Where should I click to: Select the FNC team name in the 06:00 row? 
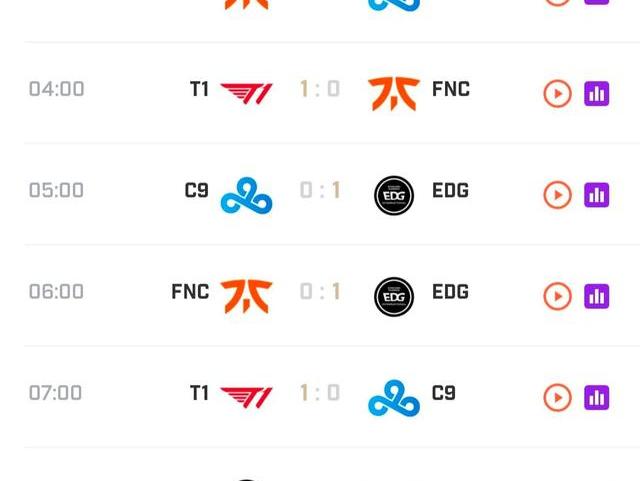[190, 292]
